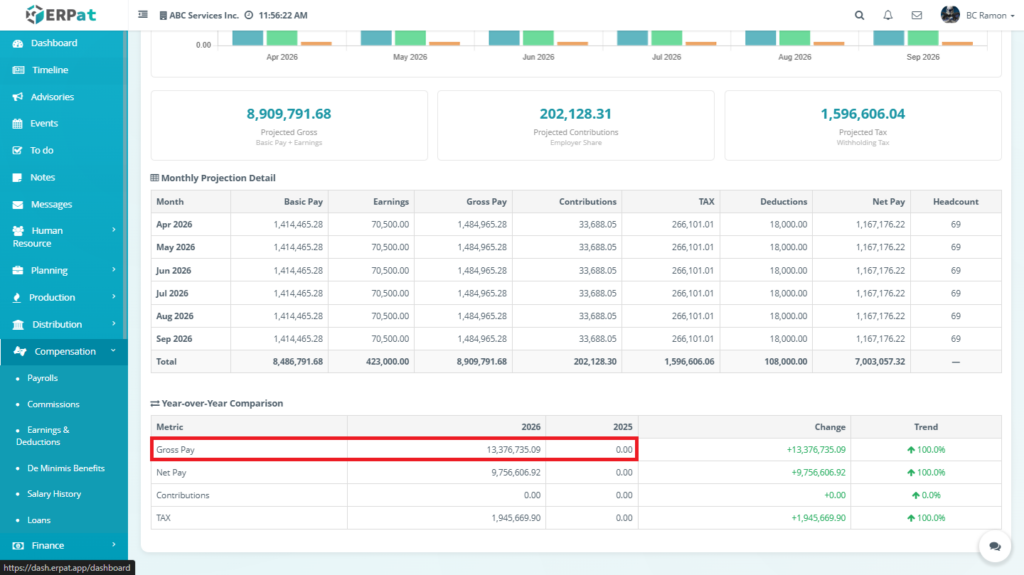Toggle the sidebar hamburger menu icon
The image size is (1024, 575).
pyautogui.click(x=143, y=15)
